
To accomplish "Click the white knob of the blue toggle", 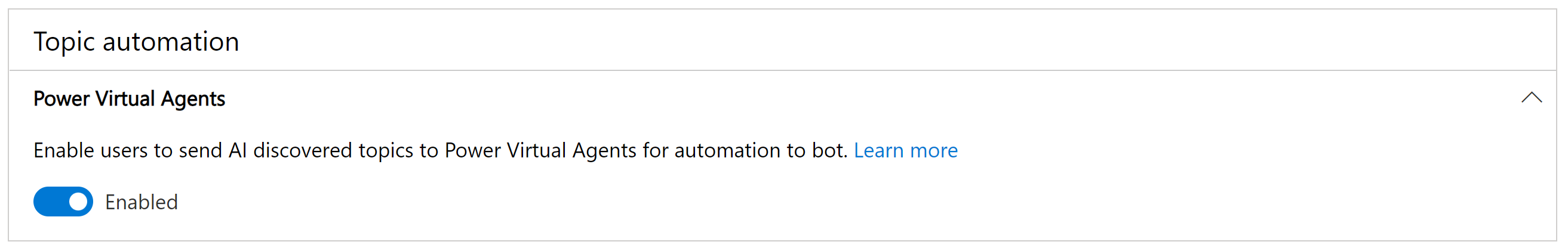I will pos(78,202).
